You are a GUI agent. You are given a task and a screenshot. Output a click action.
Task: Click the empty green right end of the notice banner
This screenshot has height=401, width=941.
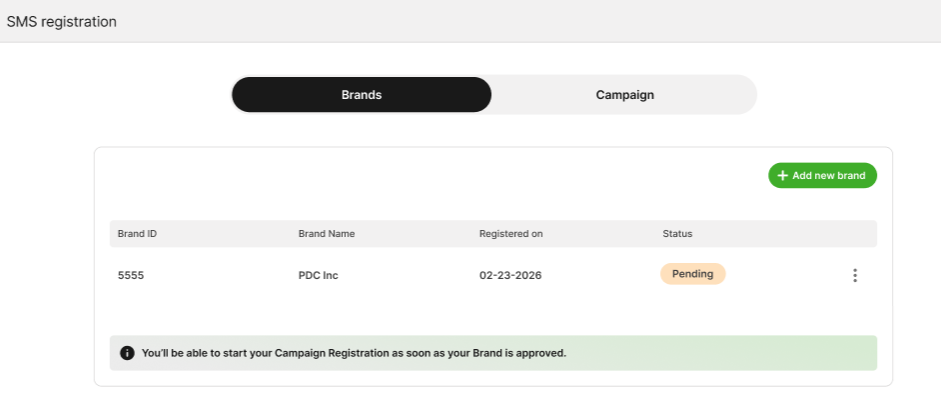(x=780, y=353)
